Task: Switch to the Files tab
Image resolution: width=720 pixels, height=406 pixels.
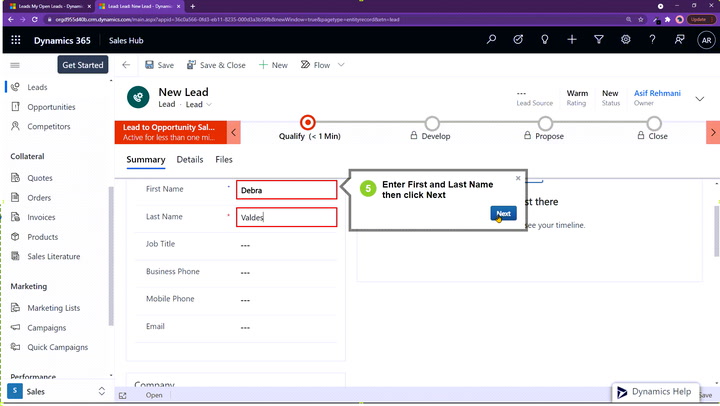Action: click(224, 159)
